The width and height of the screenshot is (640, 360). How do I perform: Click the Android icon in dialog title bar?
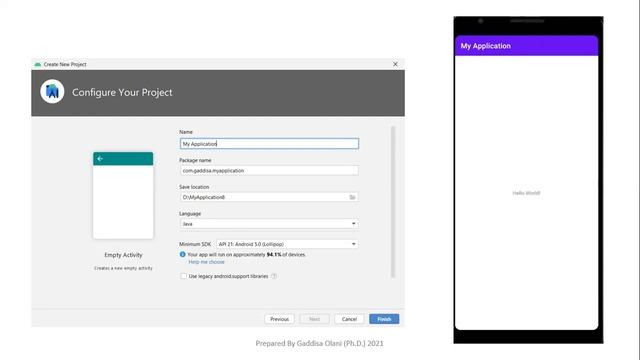tap(38, 64)
